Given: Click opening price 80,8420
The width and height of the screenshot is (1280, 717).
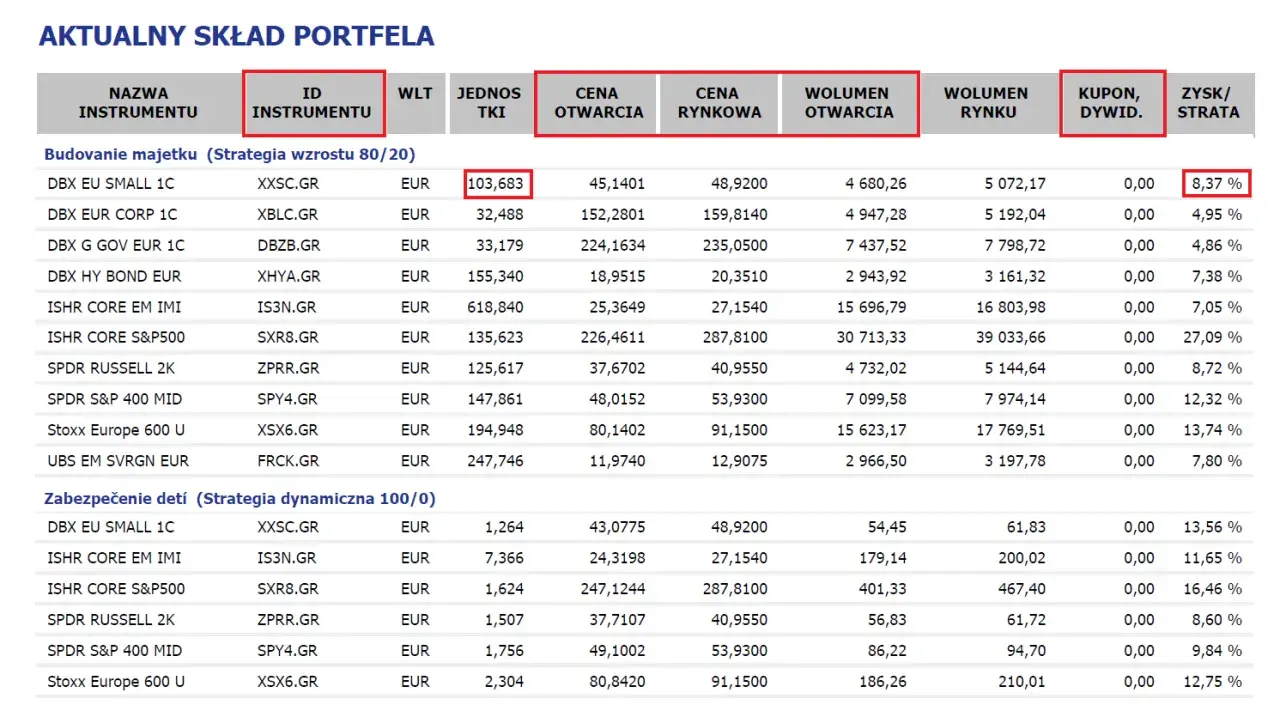Looking at the screenshot, I should pyautogui.click(x=615, y=682).
